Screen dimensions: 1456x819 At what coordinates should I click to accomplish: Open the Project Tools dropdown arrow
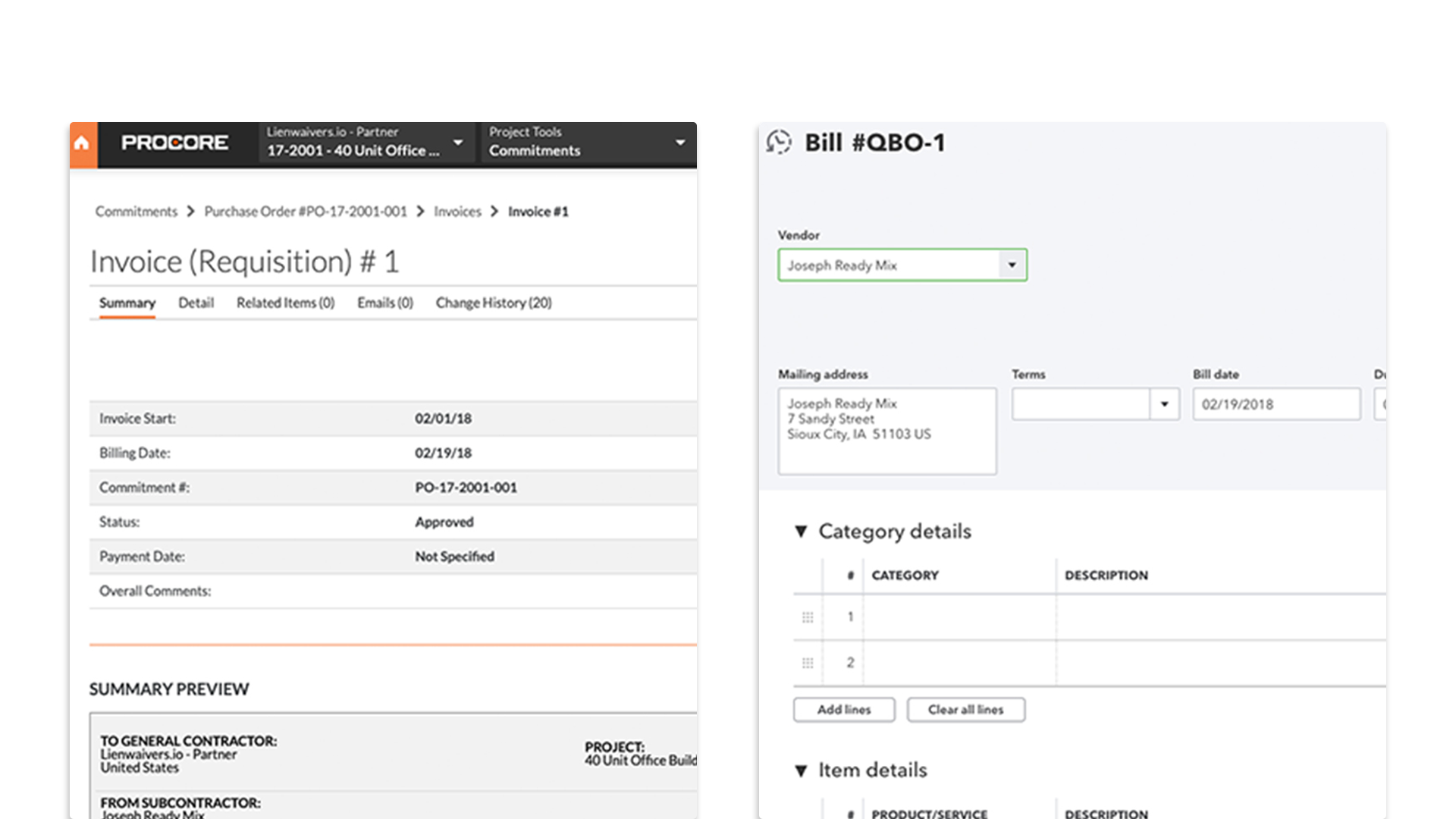point(680,142)
